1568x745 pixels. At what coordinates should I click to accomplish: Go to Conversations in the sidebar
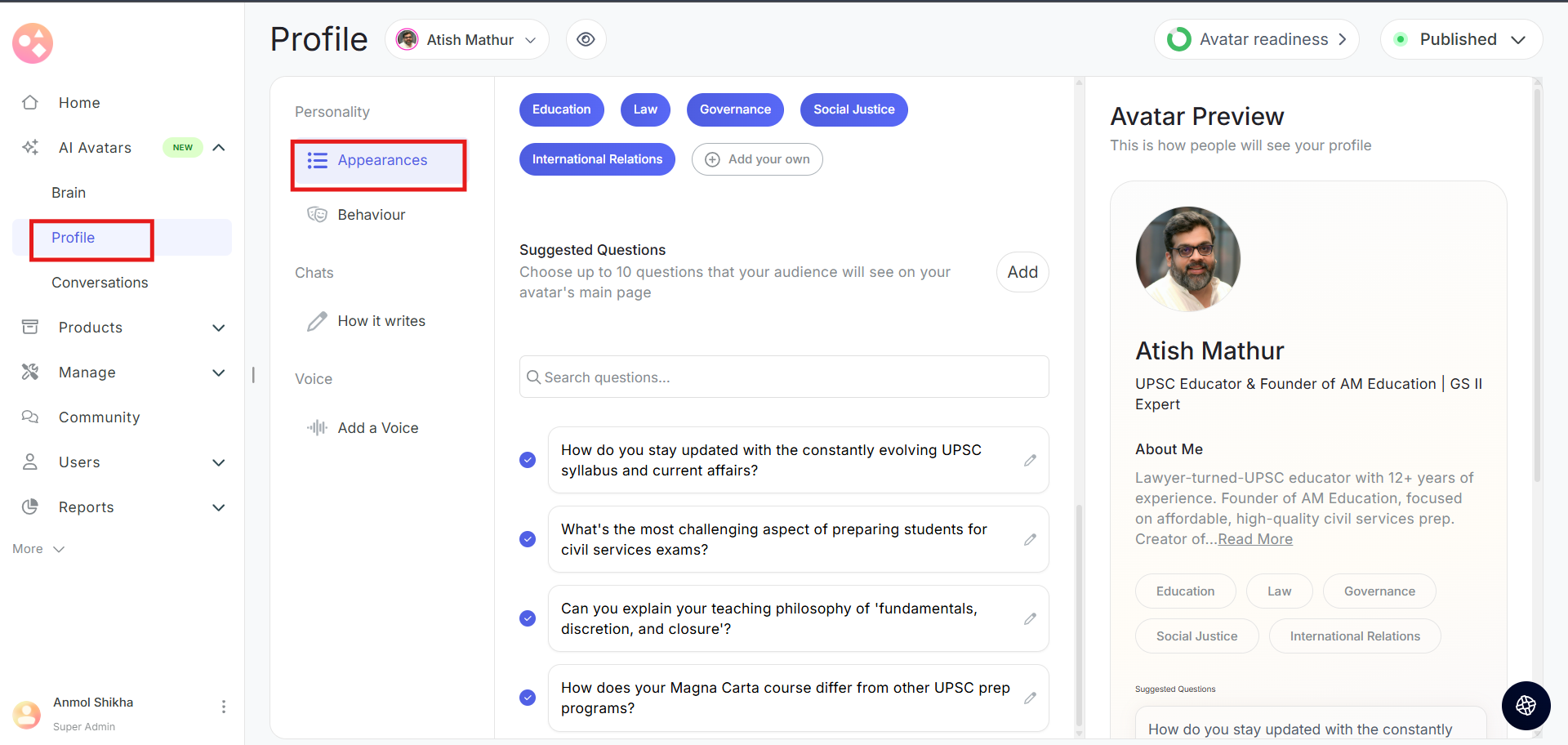[100, 283]
